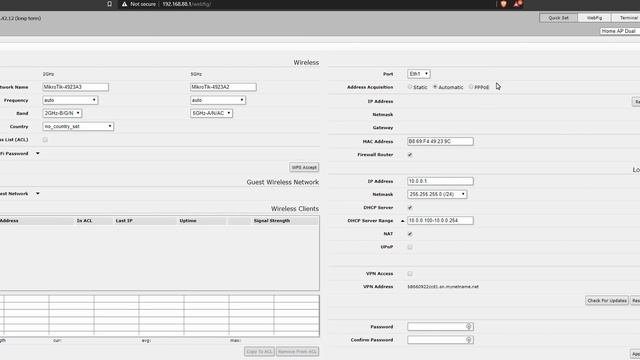Toggle the Access List (ACL) checkbox
Screen dimensions: 640x360
click(x=45, y=140)
